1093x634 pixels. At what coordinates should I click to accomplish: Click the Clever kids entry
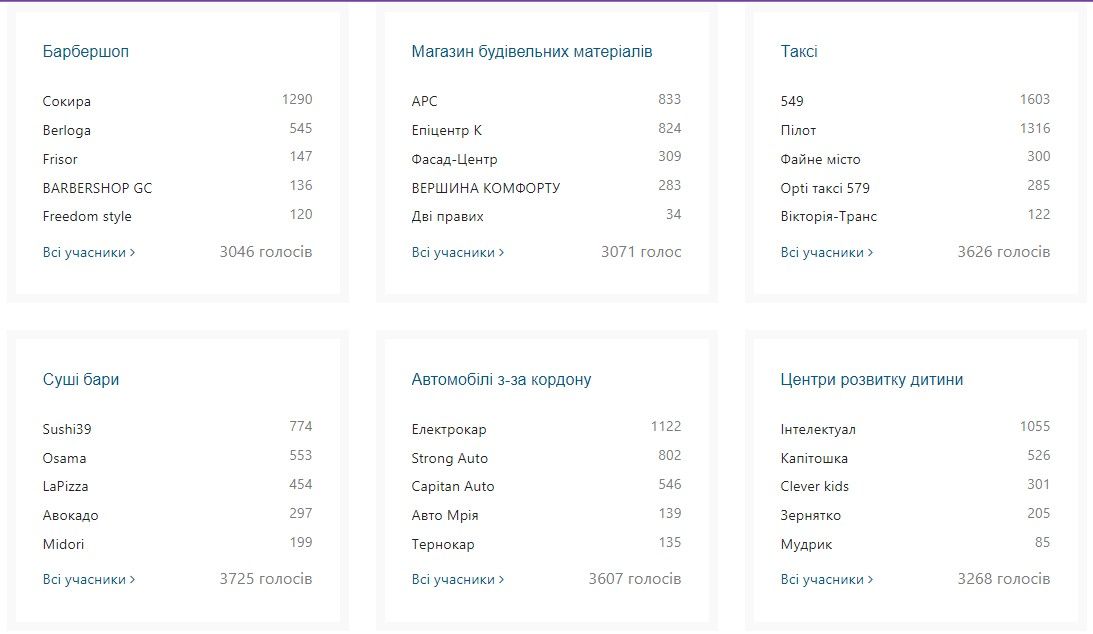pyautogui.click(x=814, y=487)
